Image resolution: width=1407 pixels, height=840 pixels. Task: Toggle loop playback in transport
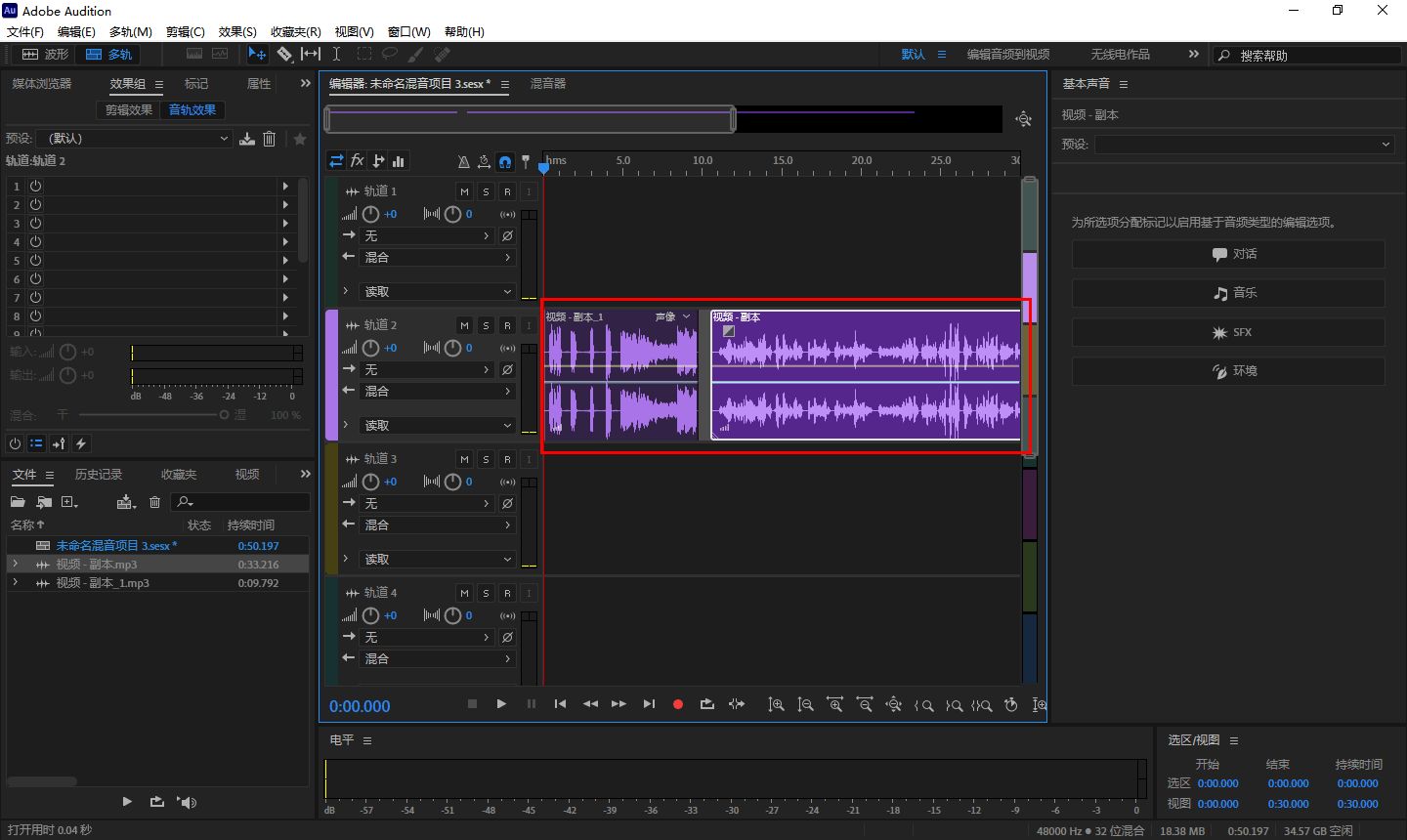click(x=707, y=704)
